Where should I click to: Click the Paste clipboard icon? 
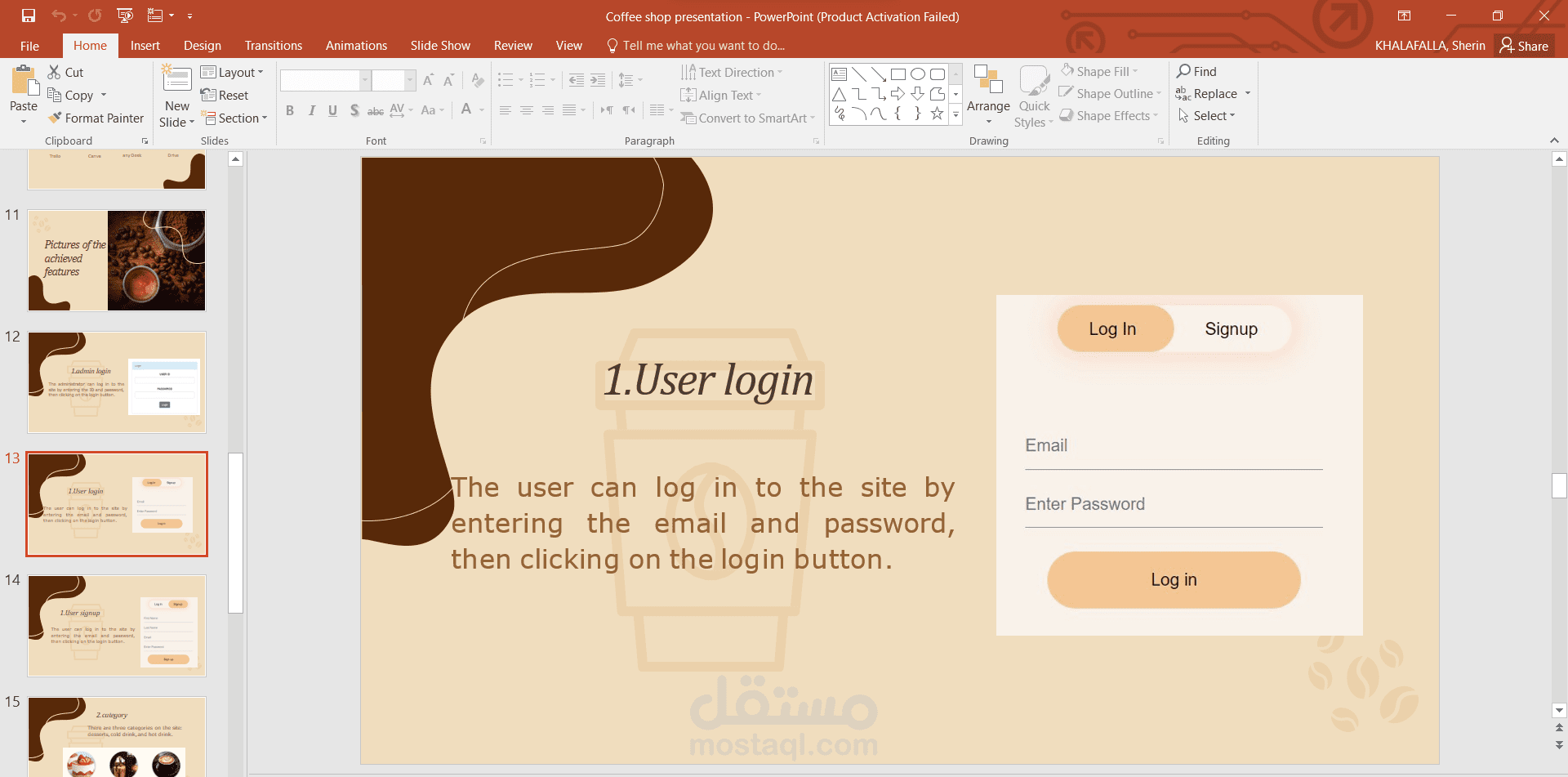[x=24, y=82]
